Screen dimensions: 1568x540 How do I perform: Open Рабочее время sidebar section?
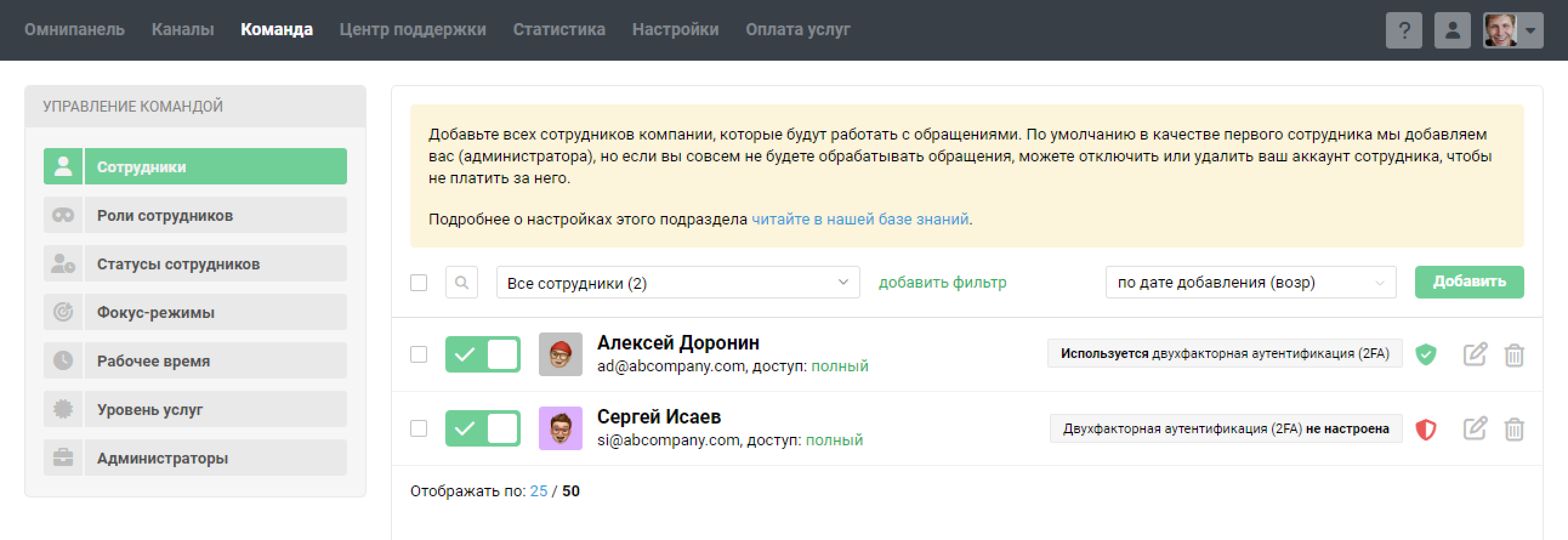(215, 361)
